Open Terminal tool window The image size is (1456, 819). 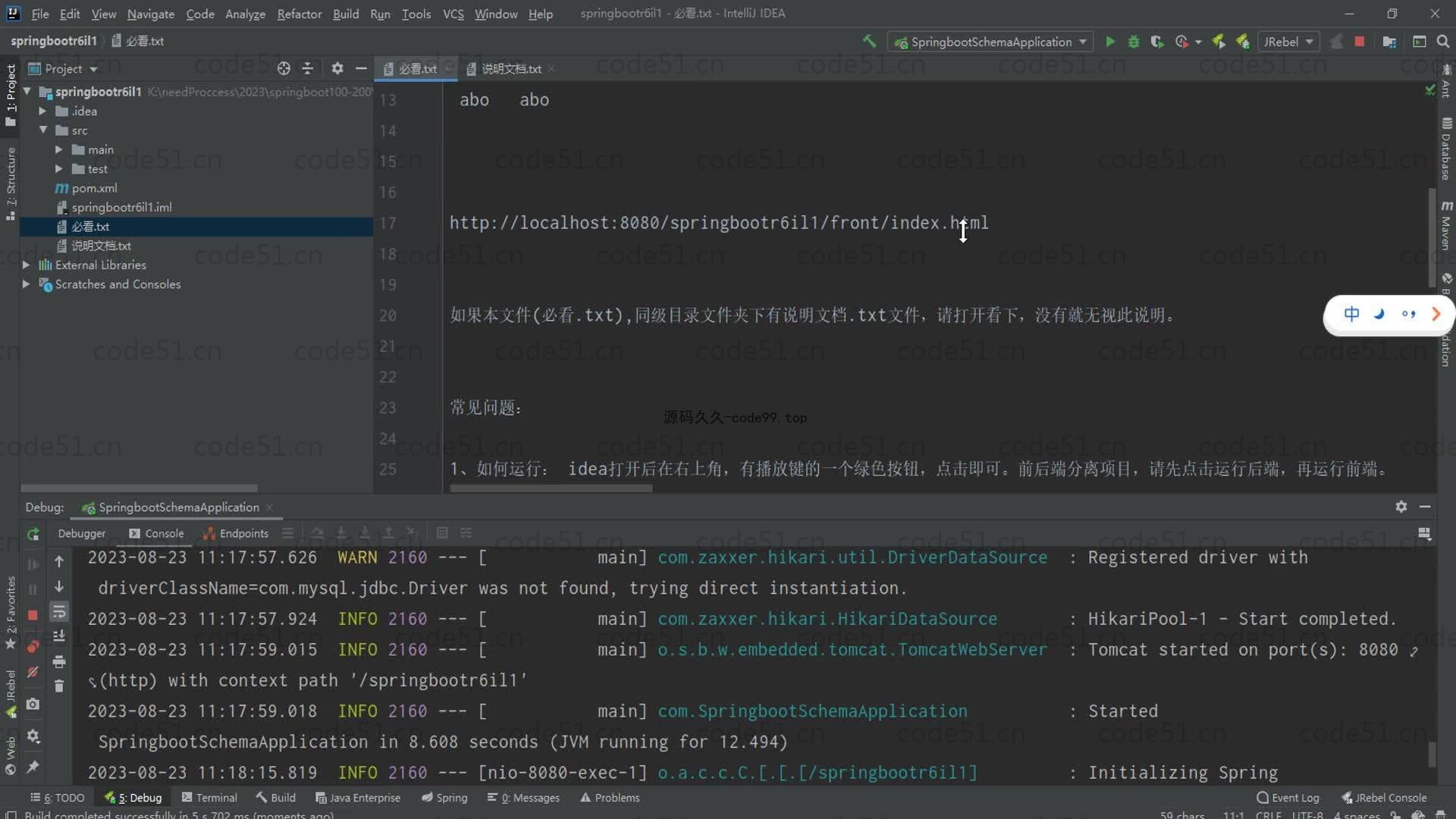click(209, 797)
